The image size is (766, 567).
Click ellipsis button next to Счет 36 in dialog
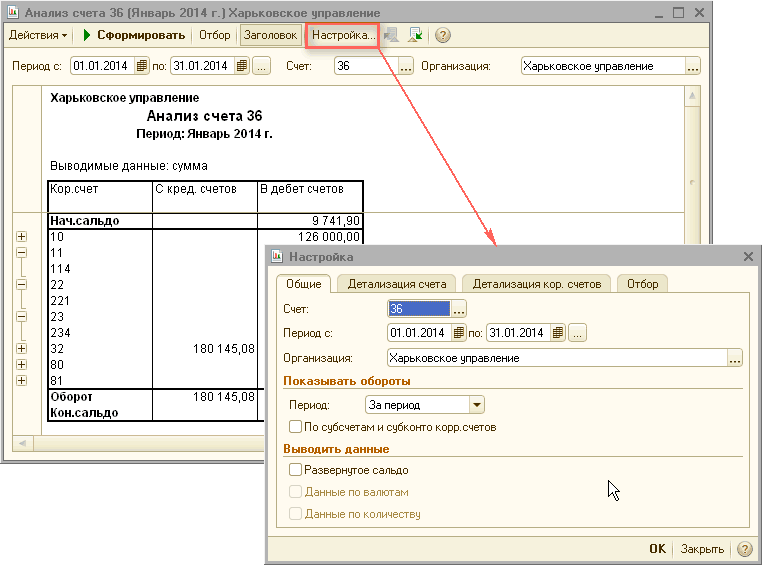[460, 309]
